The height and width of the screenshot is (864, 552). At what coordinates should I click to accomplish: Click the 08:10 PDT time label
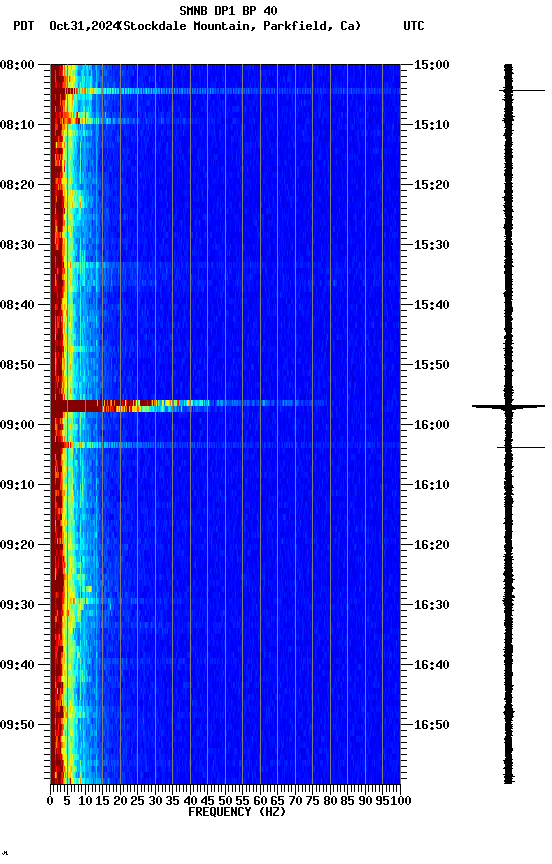point(17,125)
